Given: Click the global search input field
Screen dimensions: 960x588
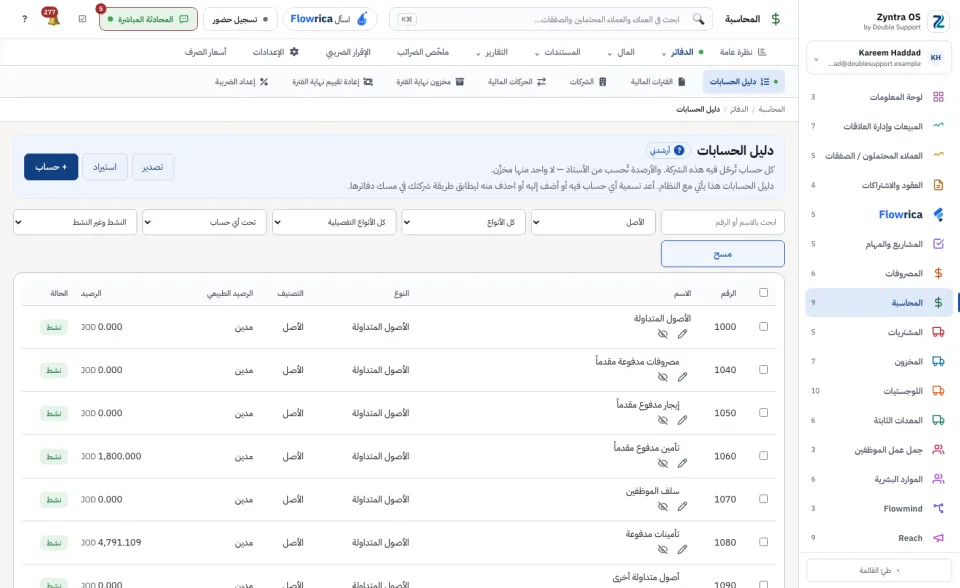Looking at the screenshot, I should [551, 19].
